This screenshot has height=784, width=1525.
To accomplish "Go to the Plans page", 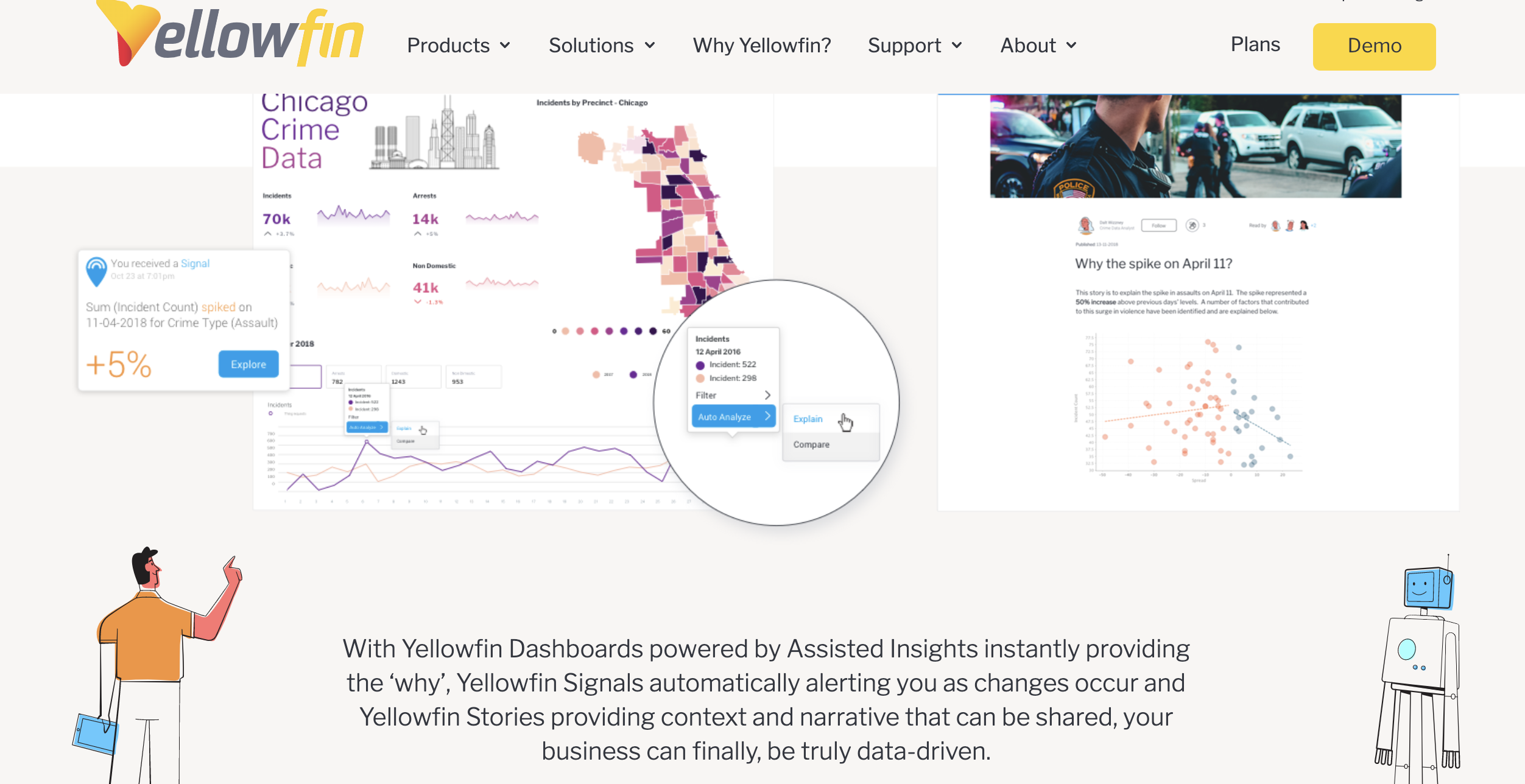I will pos(1255,44).
